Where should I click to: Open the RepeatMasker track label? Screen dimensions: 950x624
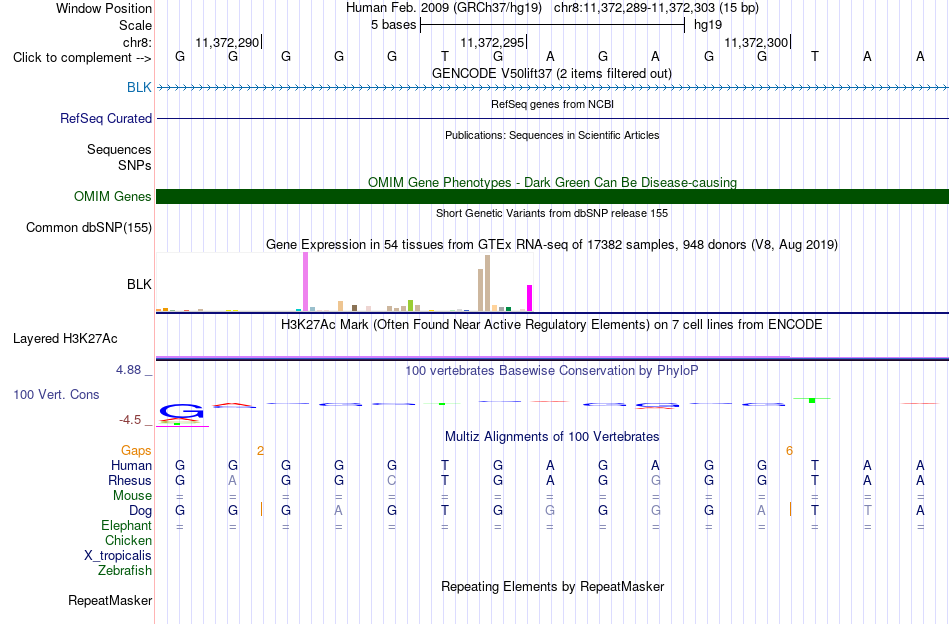click(110, 600)
